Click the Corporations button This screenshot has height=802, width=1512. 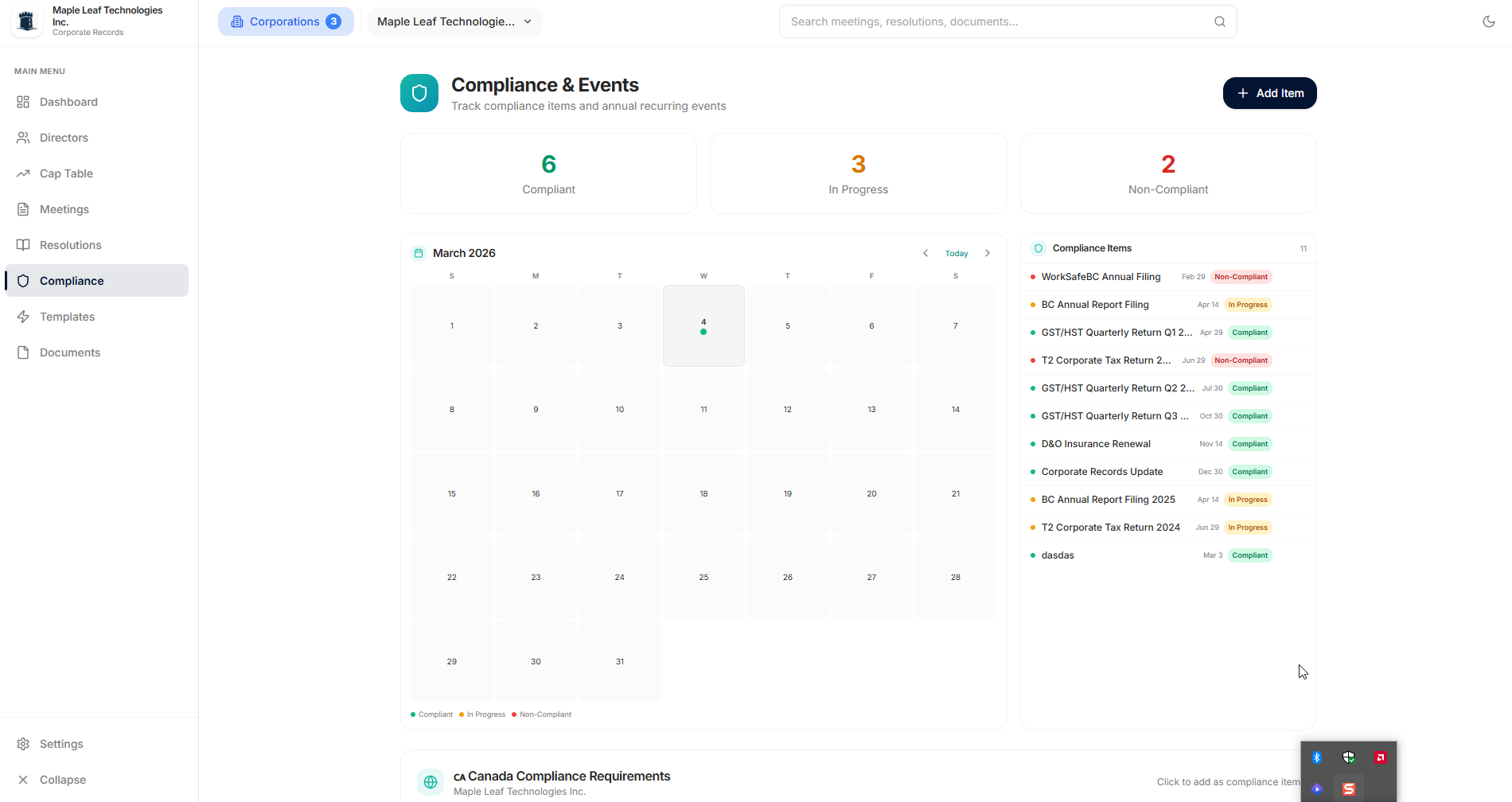[286, 21]
